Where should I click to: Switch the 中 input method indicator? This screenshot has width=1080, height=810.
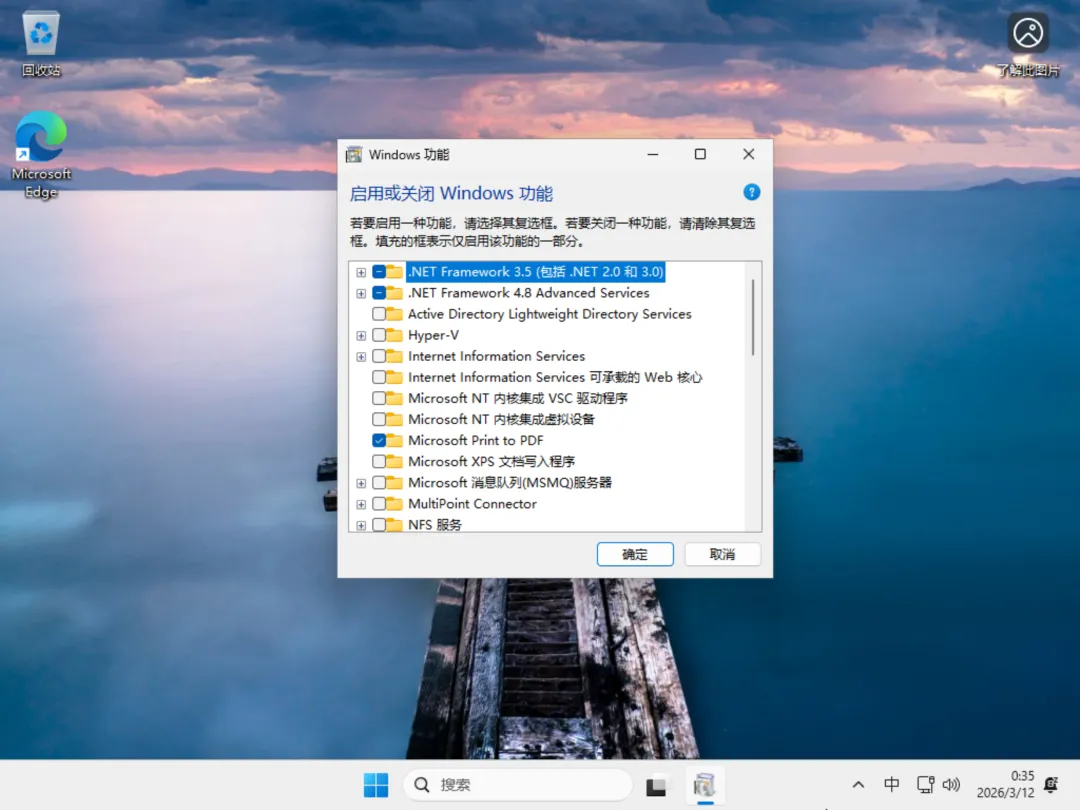(x=891, y=785)
